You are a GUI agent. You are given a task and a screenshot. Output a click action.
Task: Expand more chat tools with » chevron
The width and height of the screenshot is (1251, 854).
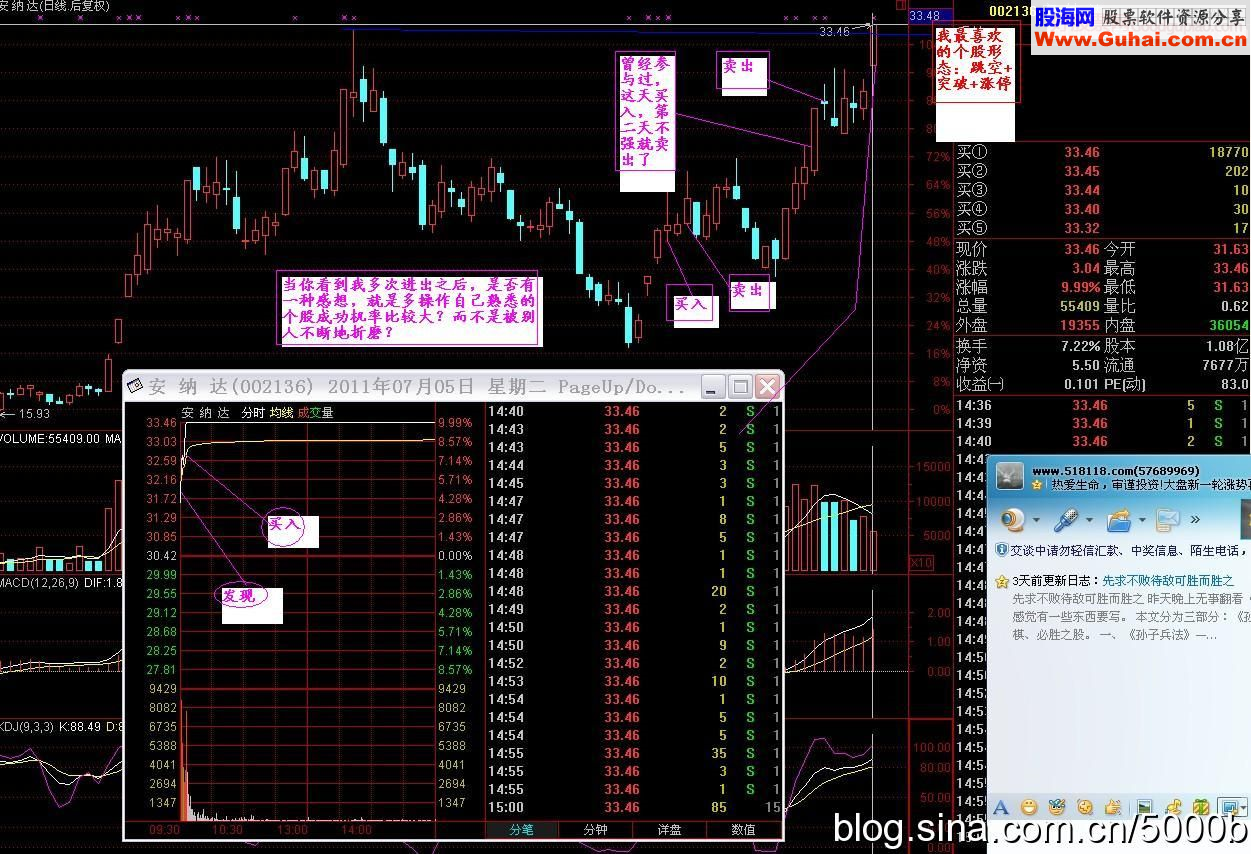1195,519
